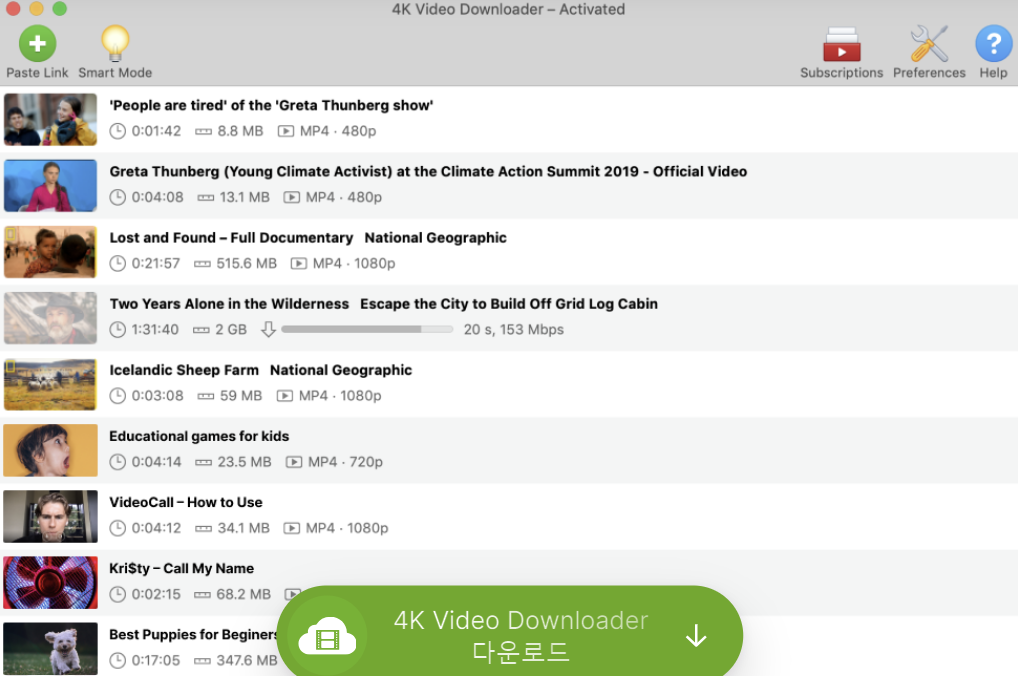Click the down arrow icon in the green download banner
The height and width of the screenshot is (676, 1018).
(696, 636)
